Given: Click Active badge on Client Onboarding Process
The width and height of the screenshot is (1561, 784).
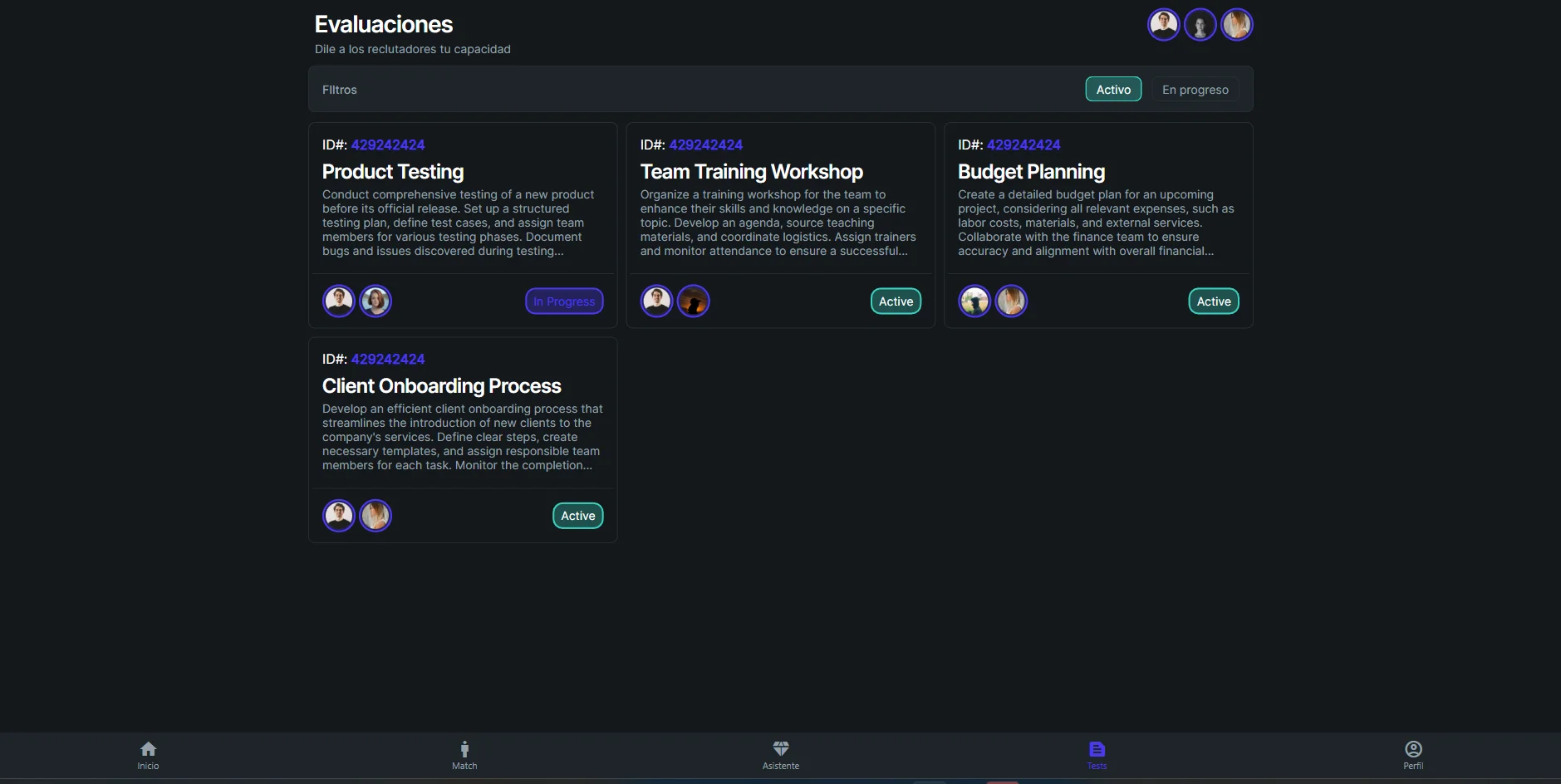Looking at the screenshot, I should click(578, 516).
